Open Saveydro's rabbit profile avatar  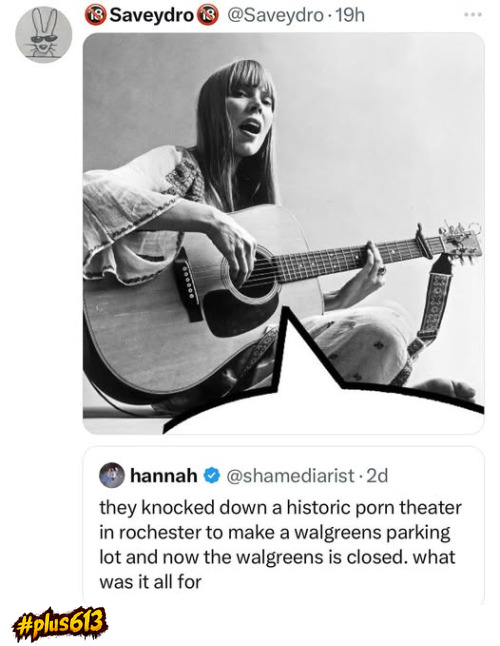44,35
